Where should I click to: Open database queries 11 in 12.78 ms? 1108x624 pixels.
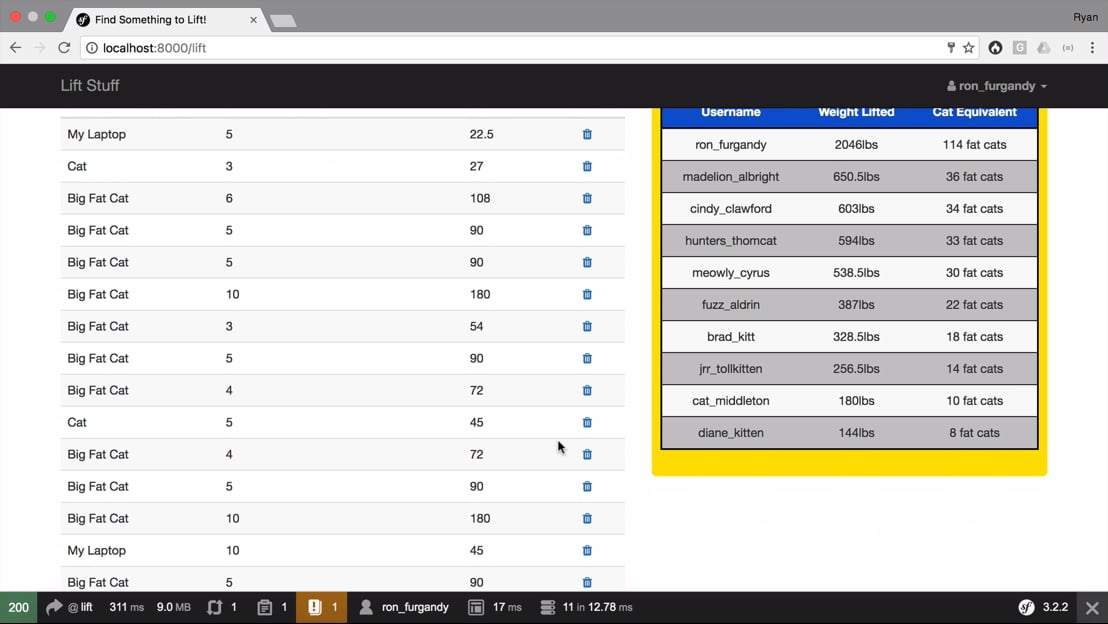(587, 607)
